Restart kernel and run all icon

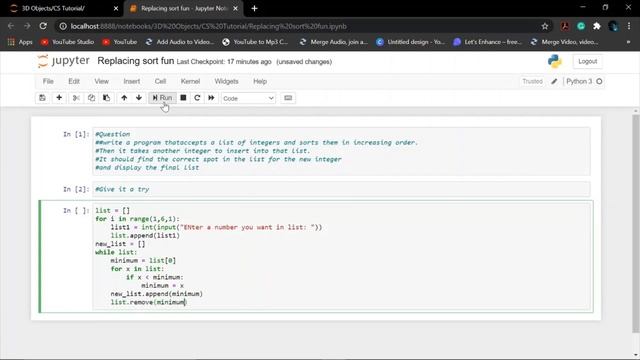pyautogui.click(x=211, y=98)
